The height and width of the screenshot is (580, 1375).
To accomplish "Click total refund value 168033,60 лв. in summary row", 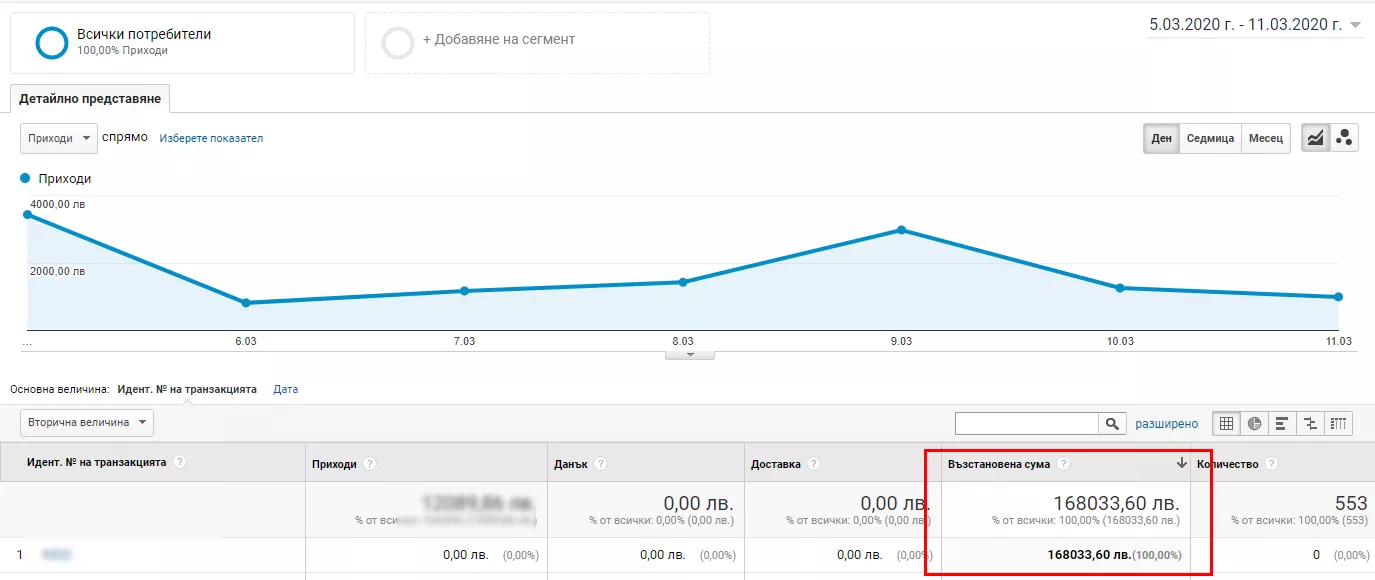I will (1116, 503).
